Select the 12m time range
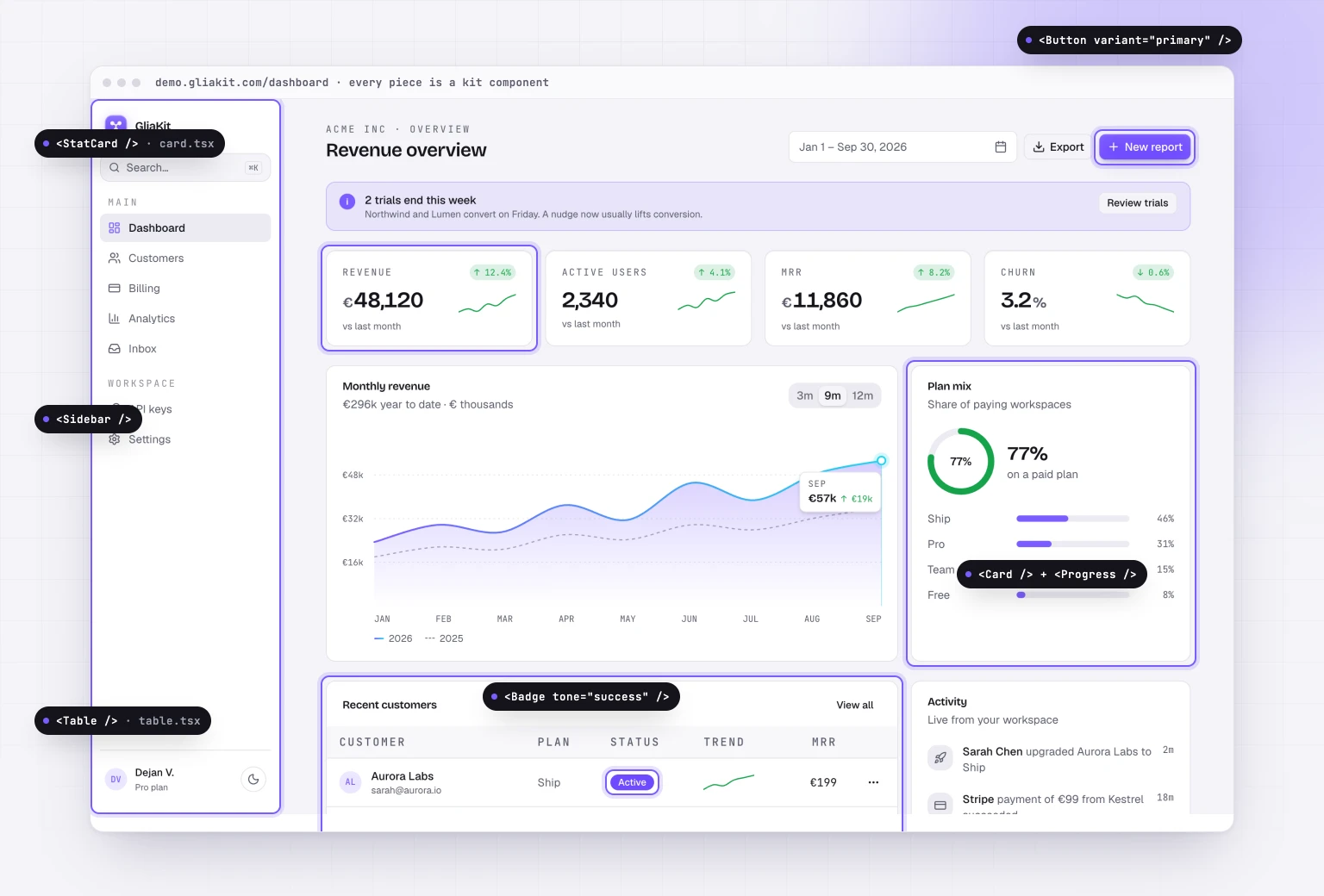The width and height of the screenshot is (1324, 896). click(863, 395)
